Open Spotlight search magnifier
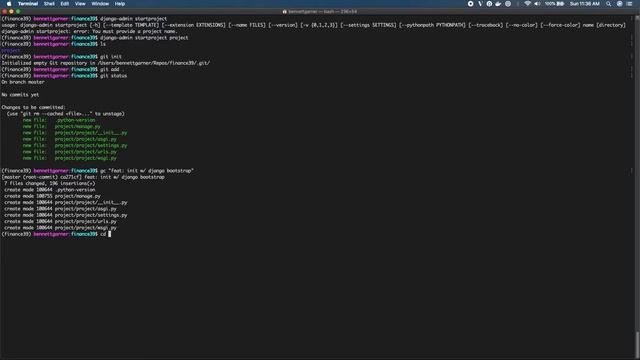Viewport: 640px width, 360px height. pyautogui.click(x=609, y=4)
